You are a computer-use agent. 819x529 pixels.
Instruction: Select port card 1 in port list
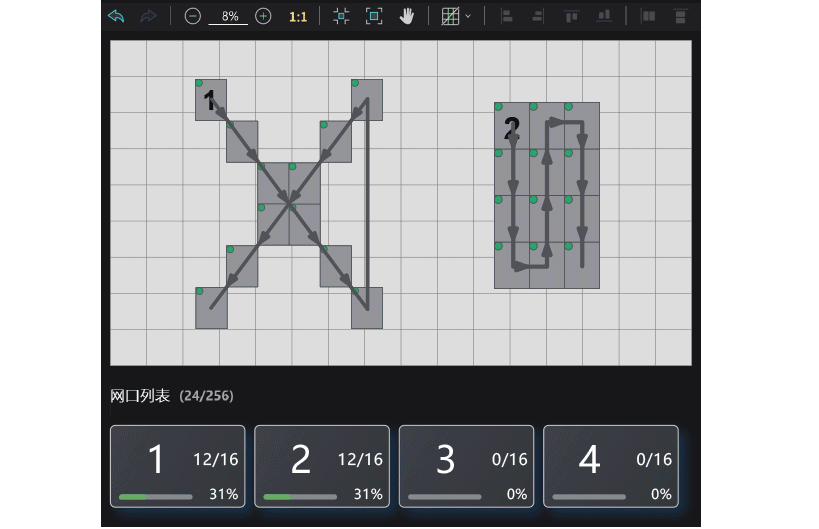177,466
